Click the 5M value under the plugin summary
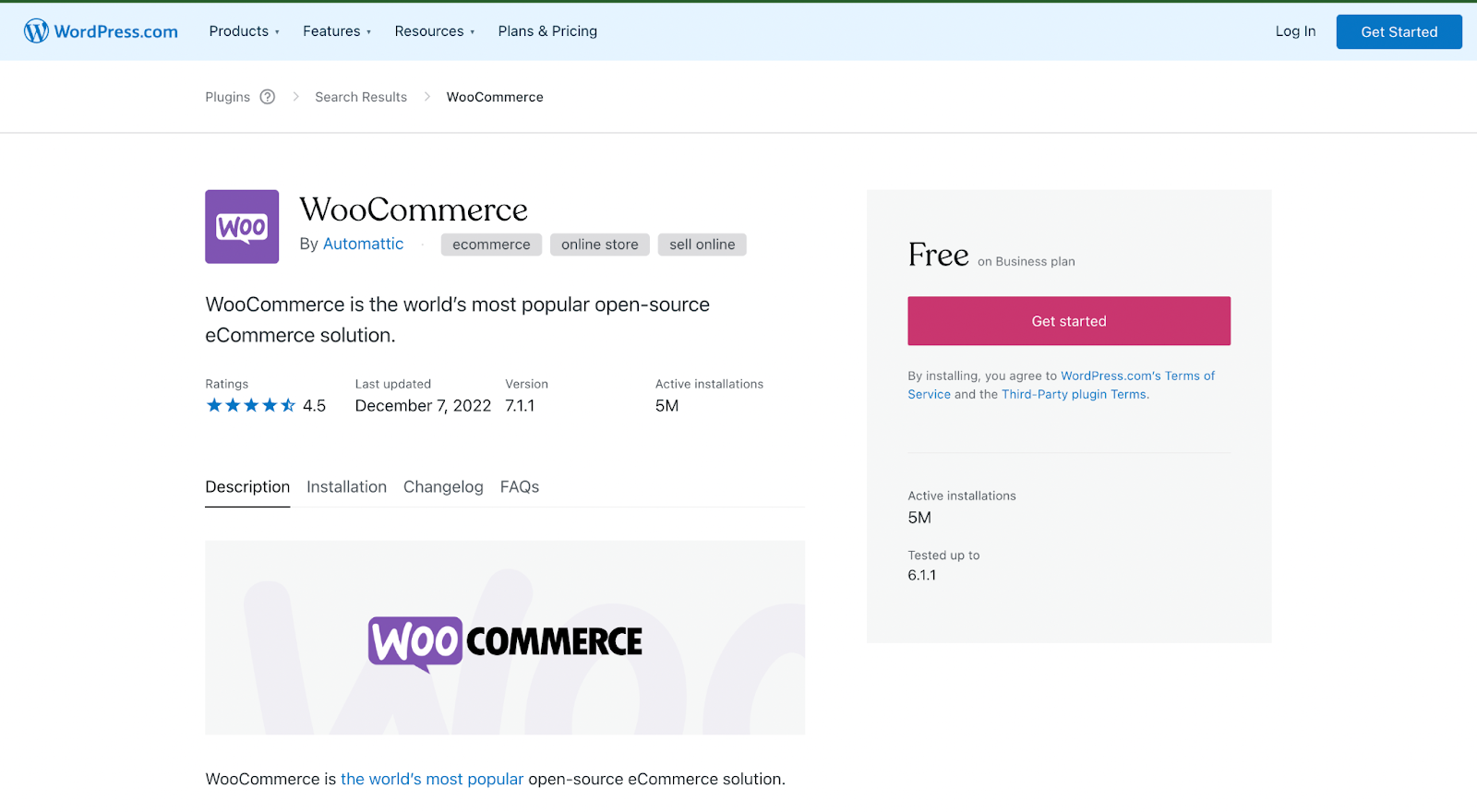1477x812 pixels. point(666,406)
